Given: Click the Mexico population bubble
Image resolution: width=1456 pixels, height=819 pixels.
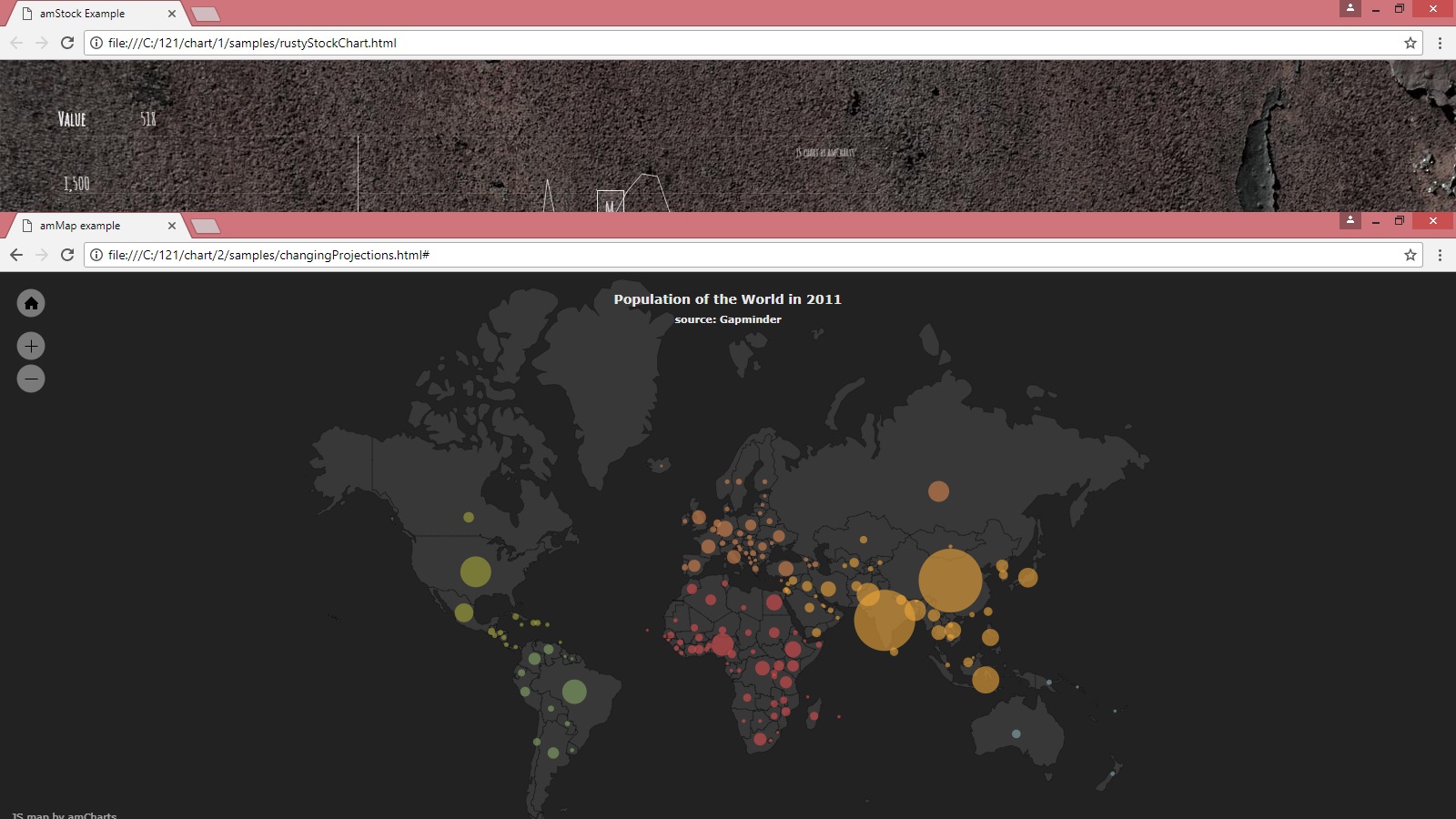Looking at the screenshot, I should [x=463, y=612].
